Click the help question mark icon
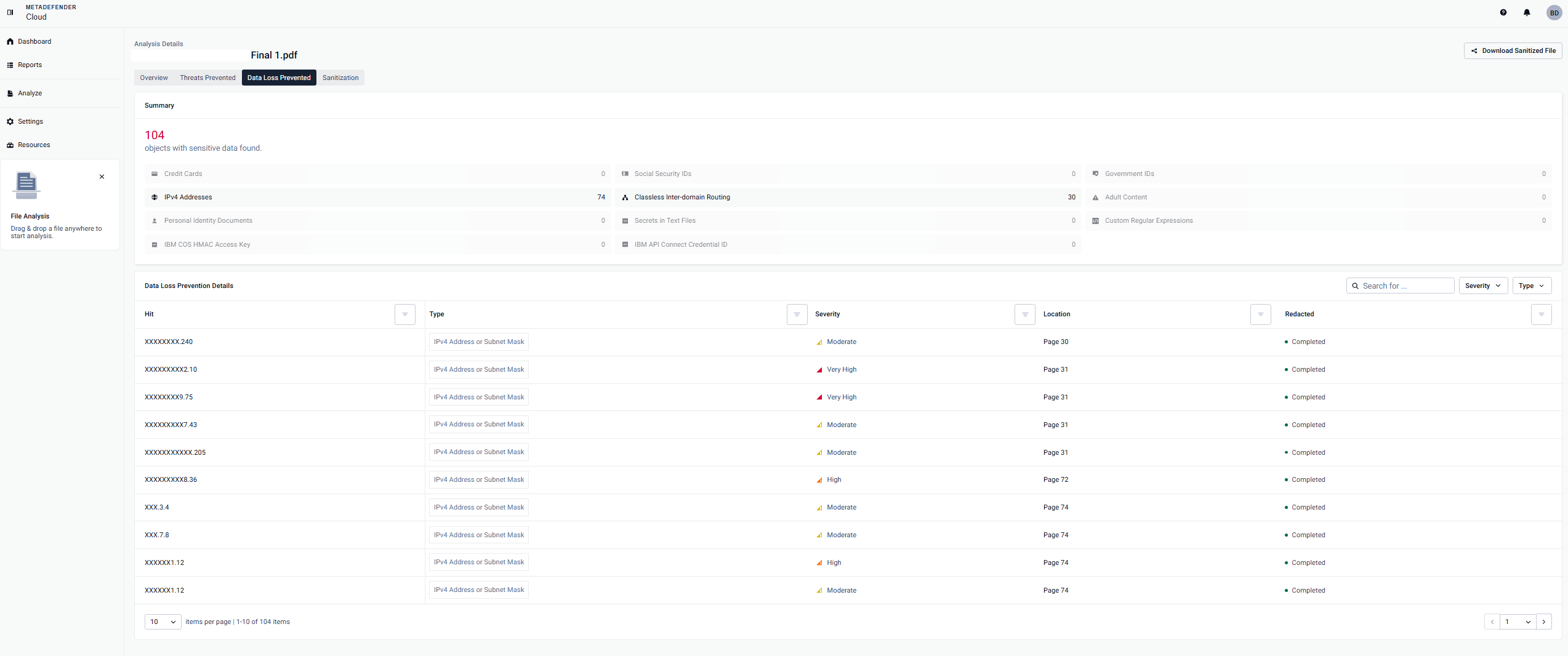This screenshot has width=1568, height=656. (x=1503, y=12)
